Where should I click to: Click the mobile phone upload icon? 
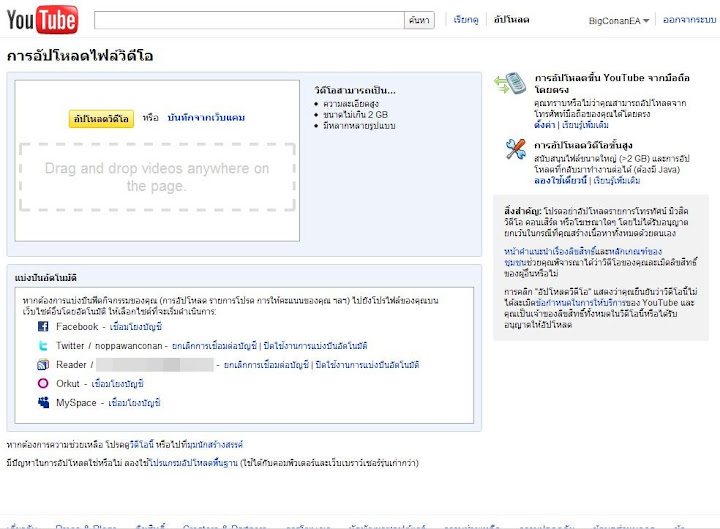[x=510, y=83]
